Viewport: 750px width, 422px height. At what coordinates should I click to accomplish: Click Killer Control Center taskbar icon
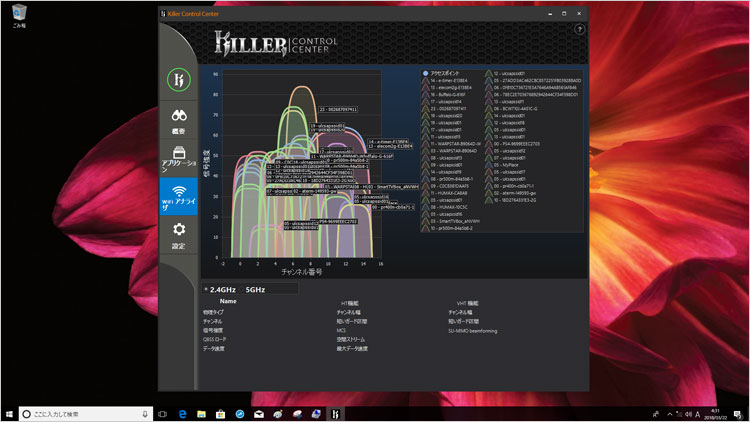[334, 412]
